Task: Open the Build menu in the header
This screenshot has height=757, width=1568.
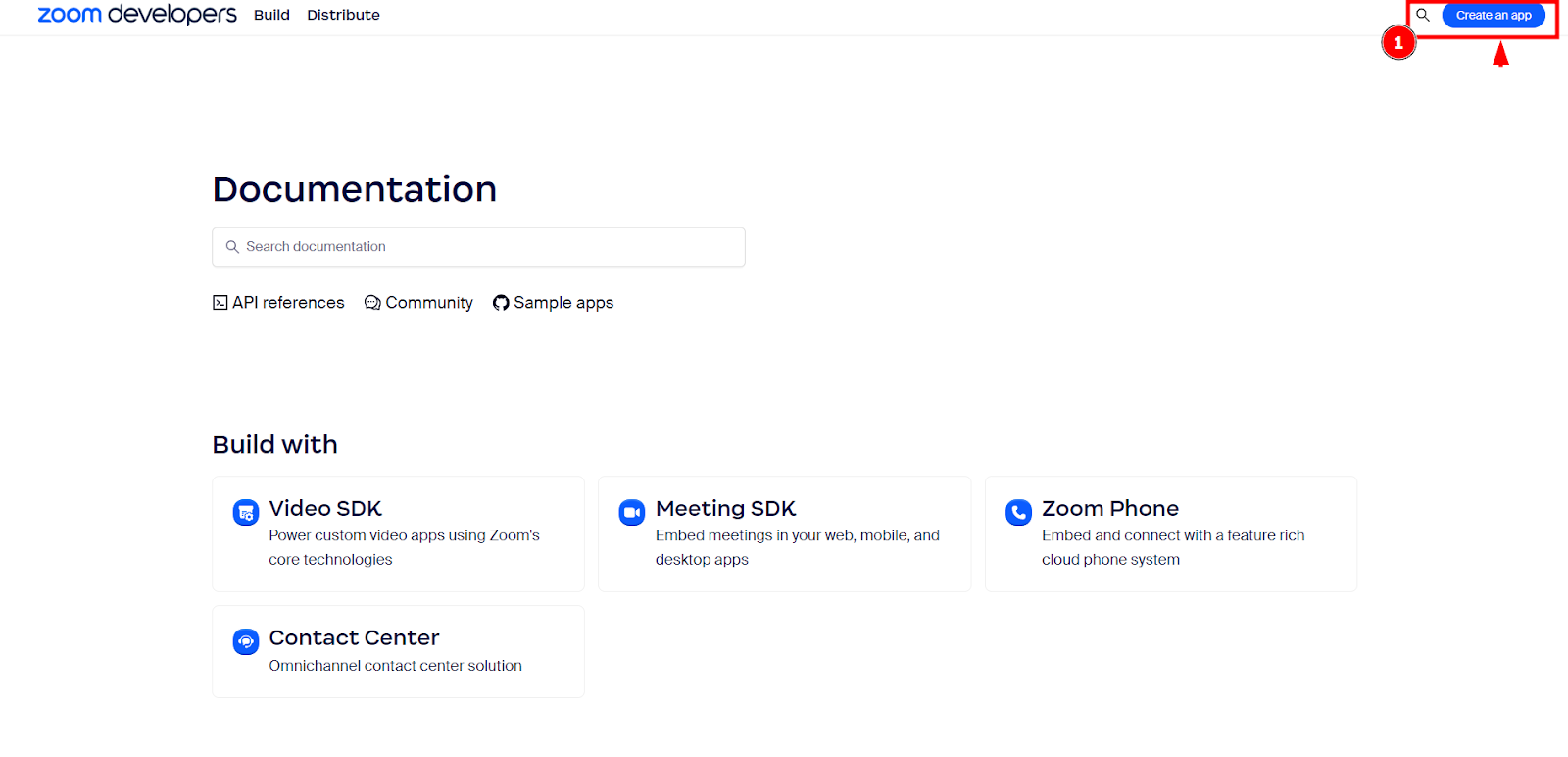Action: (x=271, y=15)
